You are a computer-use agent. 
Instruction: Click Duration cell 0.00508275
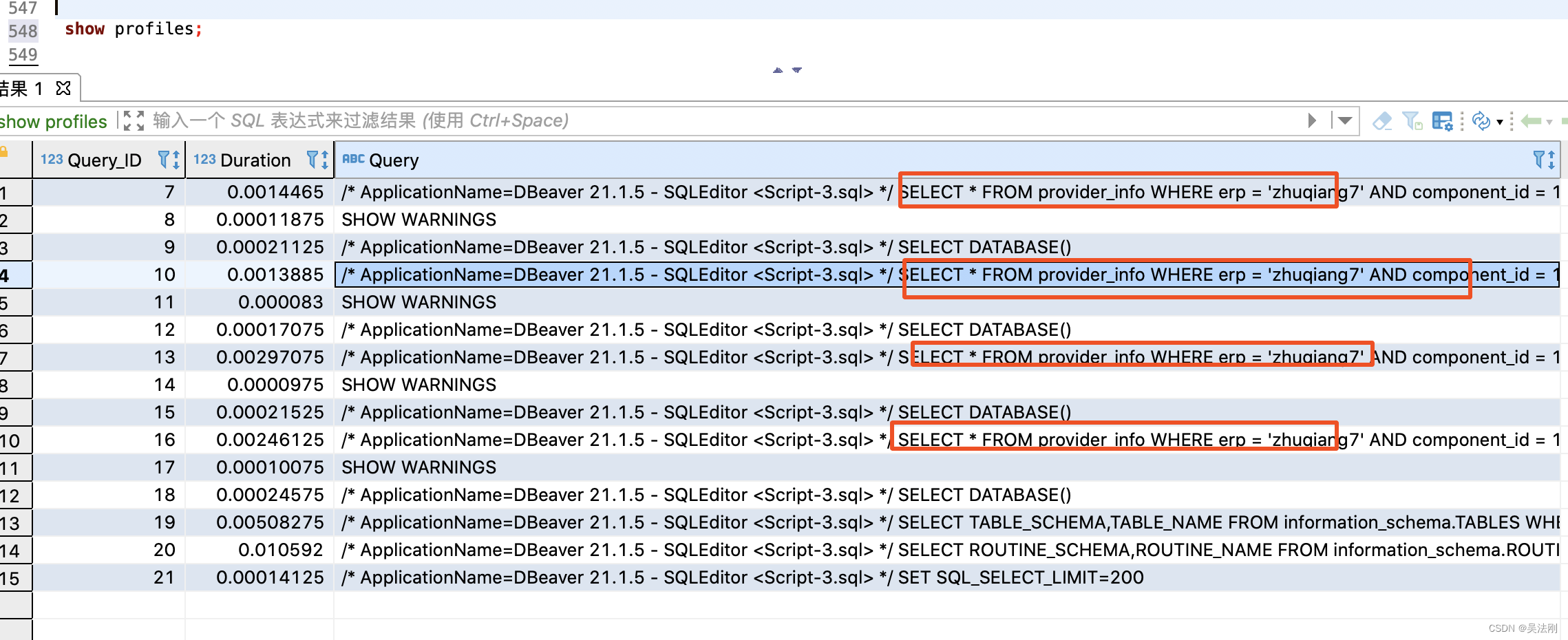pyautogui.click(x=259, y=522)
